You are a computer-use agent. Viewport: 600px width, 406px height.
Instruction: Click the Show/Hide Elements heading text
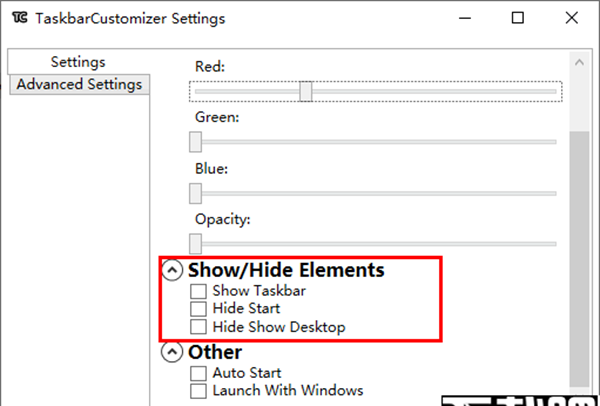tap(286, 270)
